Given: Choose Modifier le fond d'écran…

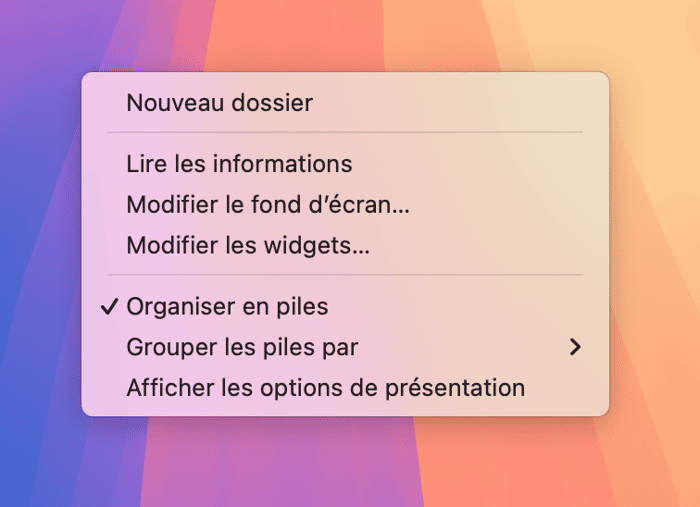Looking at the screenshot, I should click(x=268, y=204).
